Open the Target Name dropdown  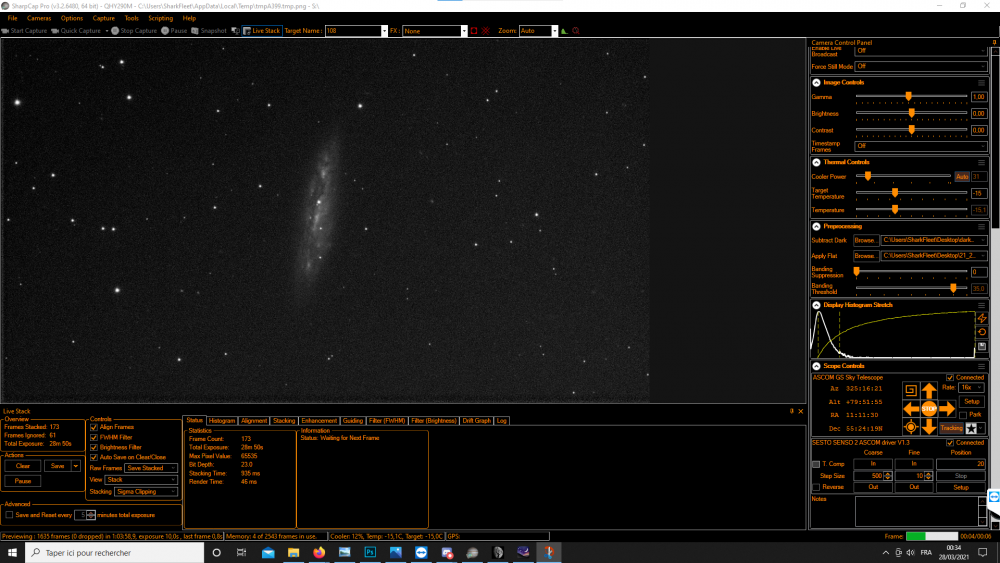point(384,31)
